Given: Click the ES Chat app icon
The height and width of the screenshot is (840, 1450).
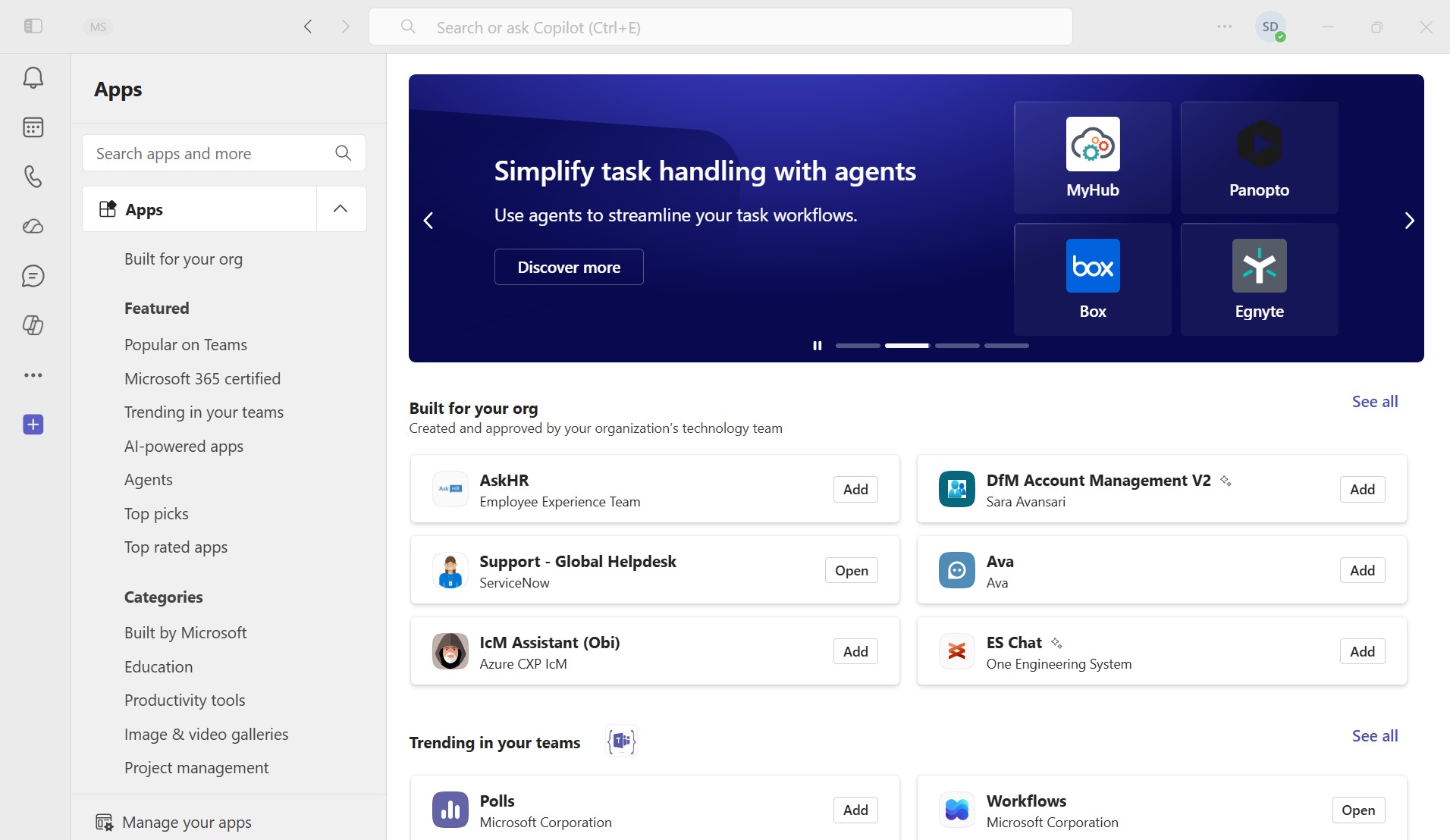Looking at the screenshot, I should pyautogui.click(x=957, y=651).
